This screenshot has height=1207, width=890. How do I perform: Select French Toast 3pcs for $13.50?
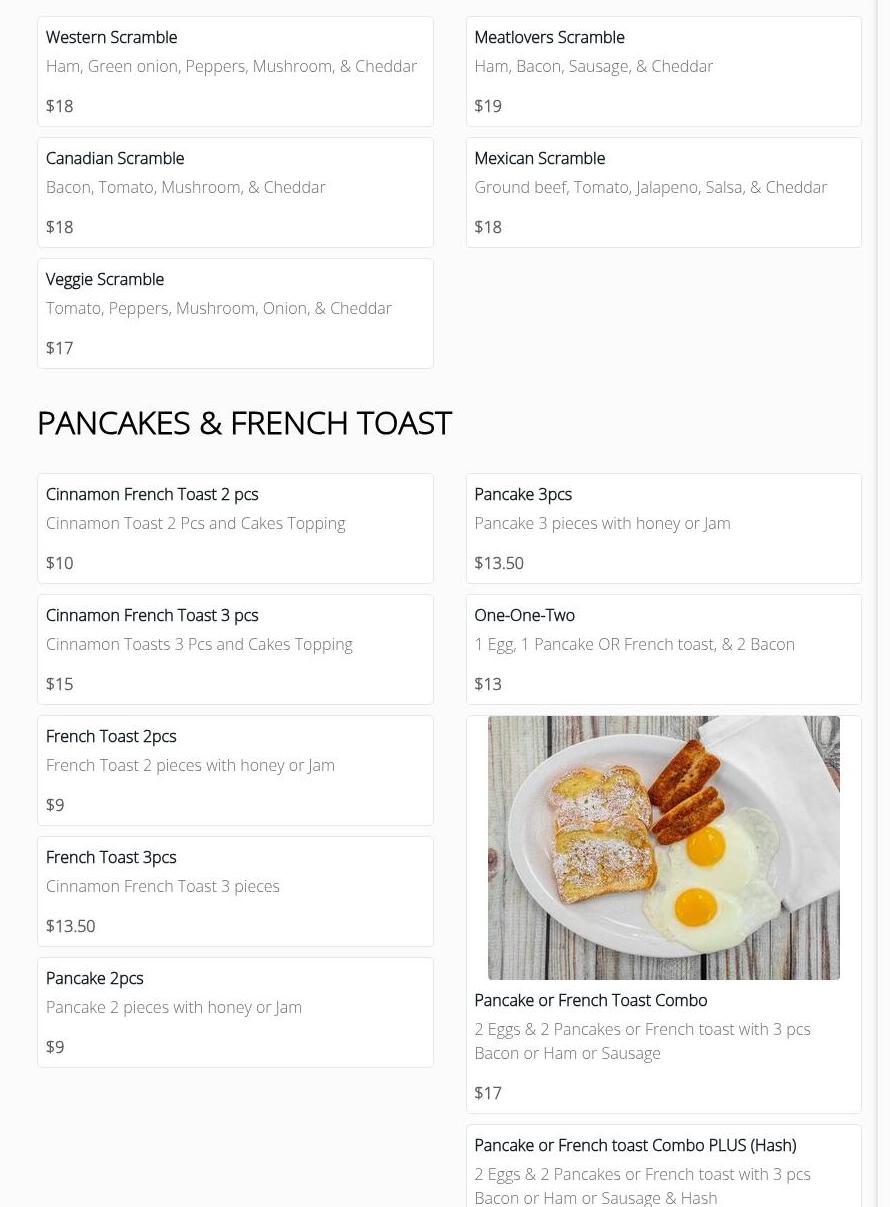235,891
